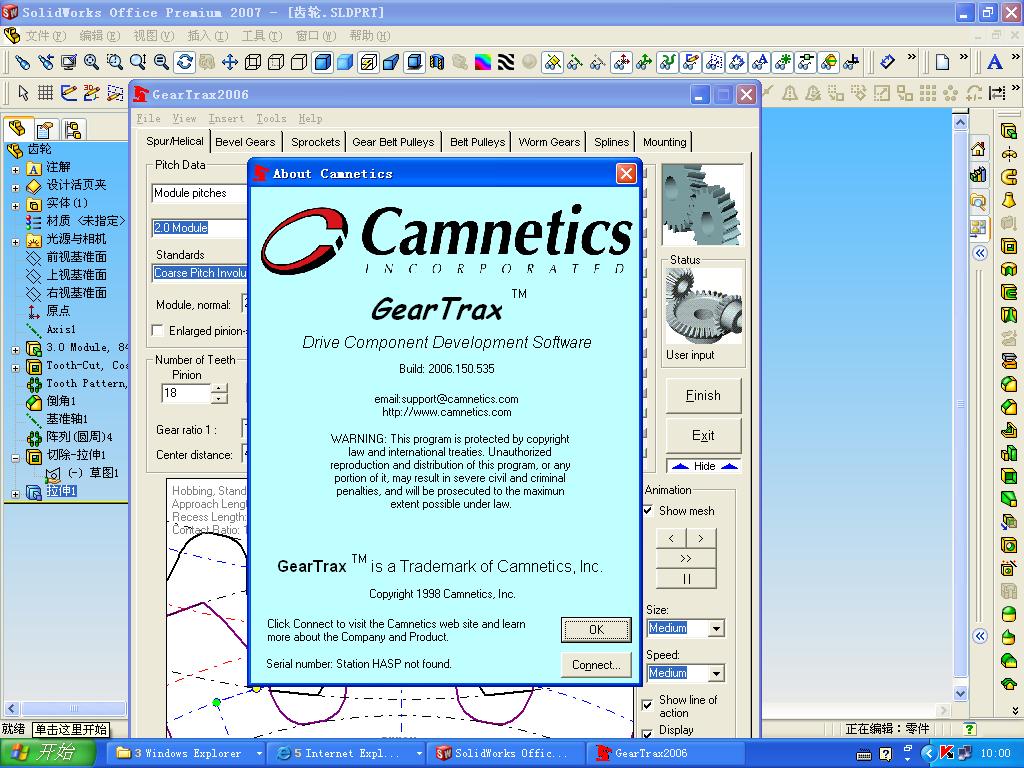Switch to the Bevel Gears tab
This screenshot has height=768, width=1024.
[x=246, y=142]
